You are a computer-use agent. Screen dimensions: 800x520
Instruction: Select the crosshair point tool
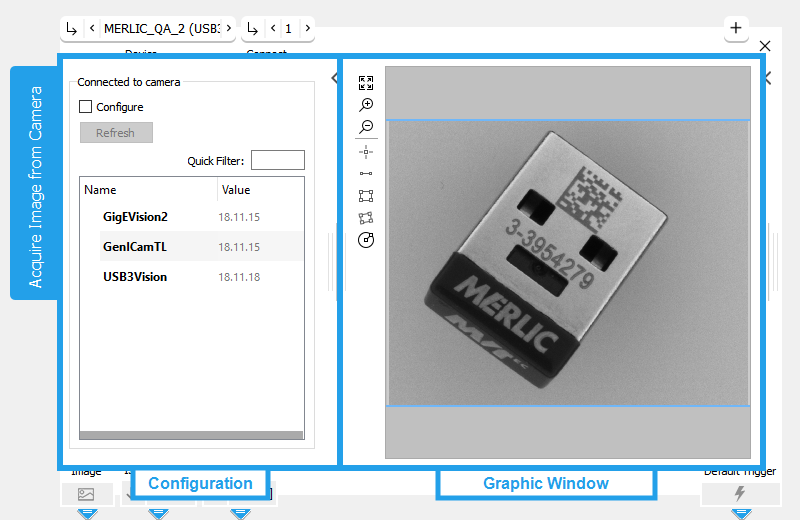click(366, 151)
